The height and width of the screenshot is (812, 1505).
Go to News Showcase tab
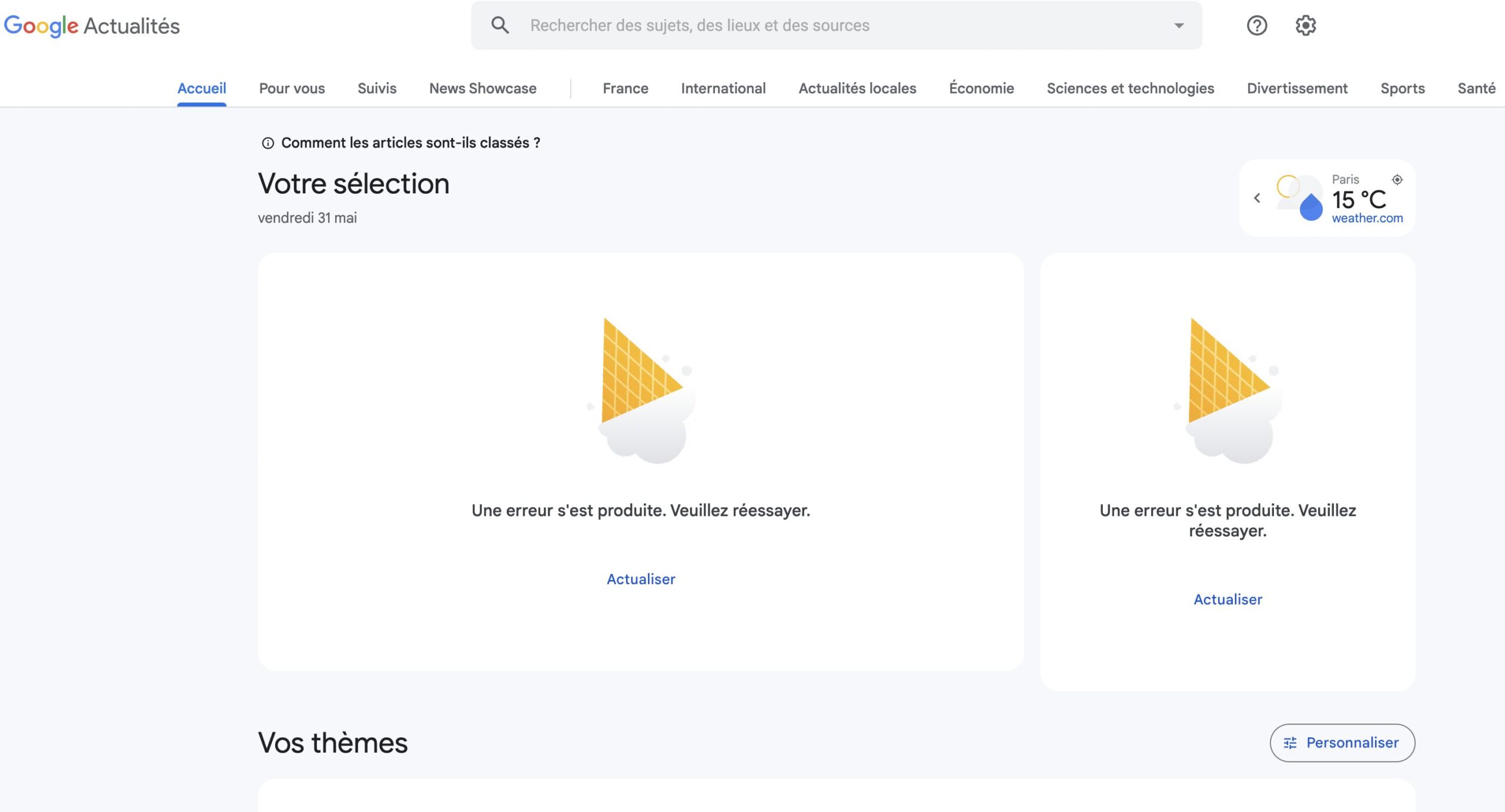(483, 88)
